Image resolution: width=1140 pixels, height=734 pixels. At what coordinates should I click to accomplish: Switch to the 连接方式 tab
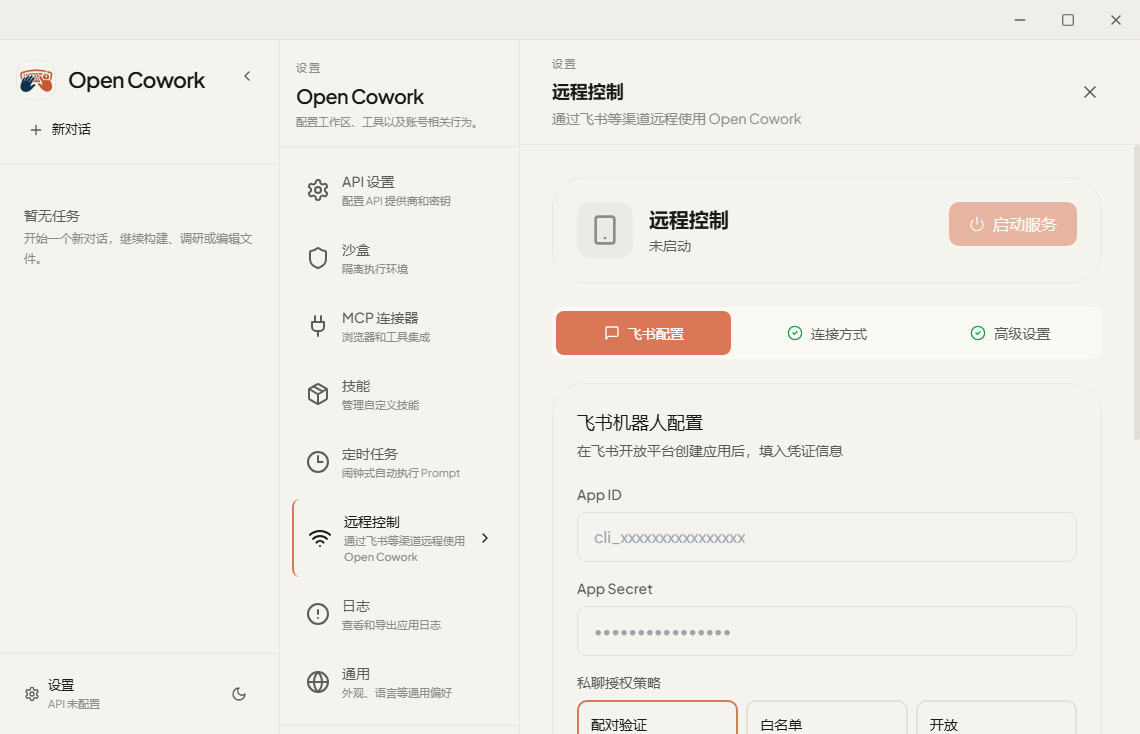pyautogui.click(x=827, y=333)
